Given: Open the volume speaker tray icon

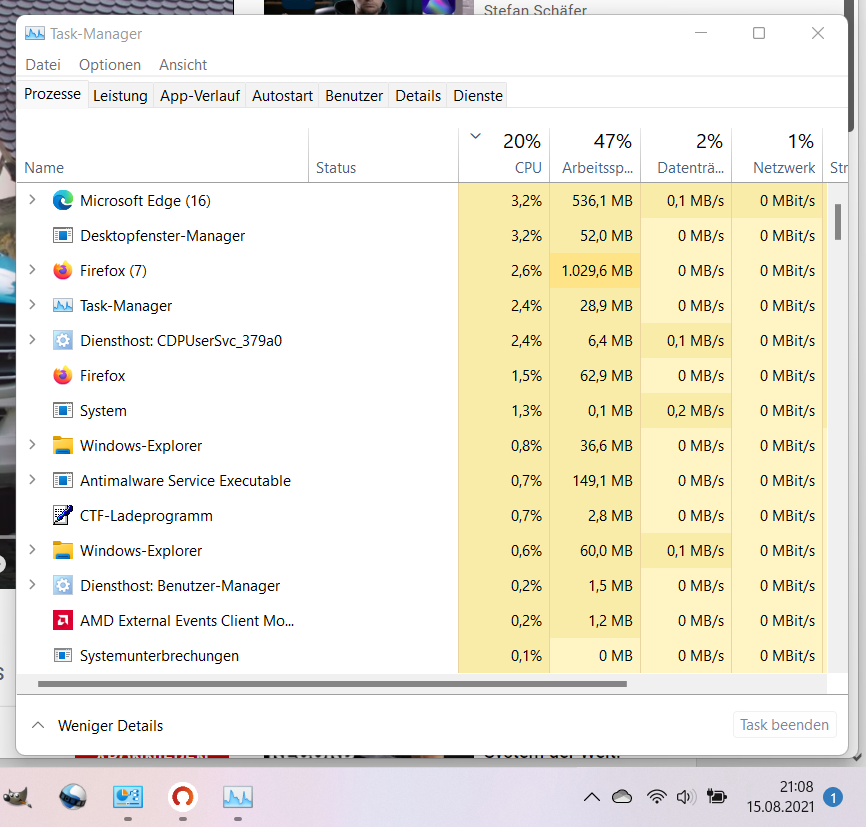Looking at the screenshot, I should pyautogui.click(x=686, y=797).
